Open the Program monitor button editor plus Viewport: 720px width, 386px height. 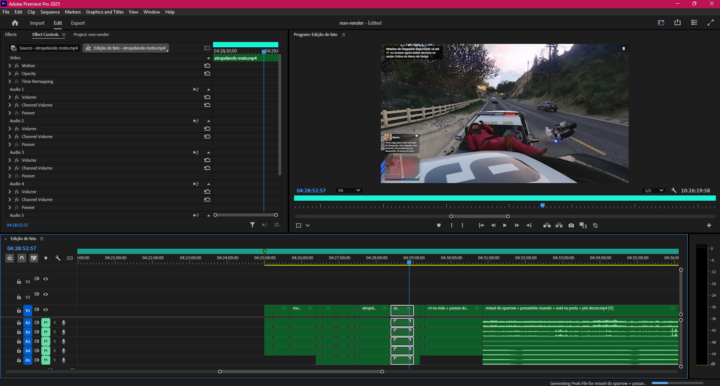[x=709, y=225]
